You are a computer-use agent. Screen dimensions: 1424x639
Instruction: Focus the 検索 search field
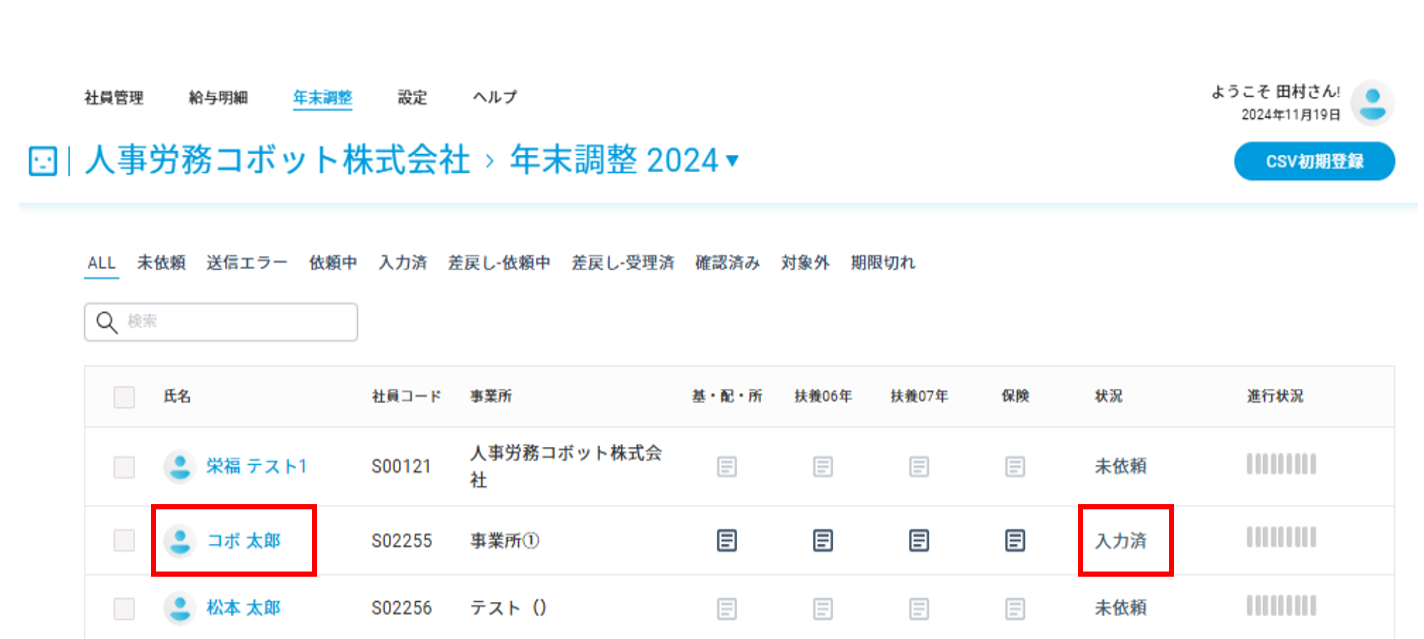click(221, 322)
